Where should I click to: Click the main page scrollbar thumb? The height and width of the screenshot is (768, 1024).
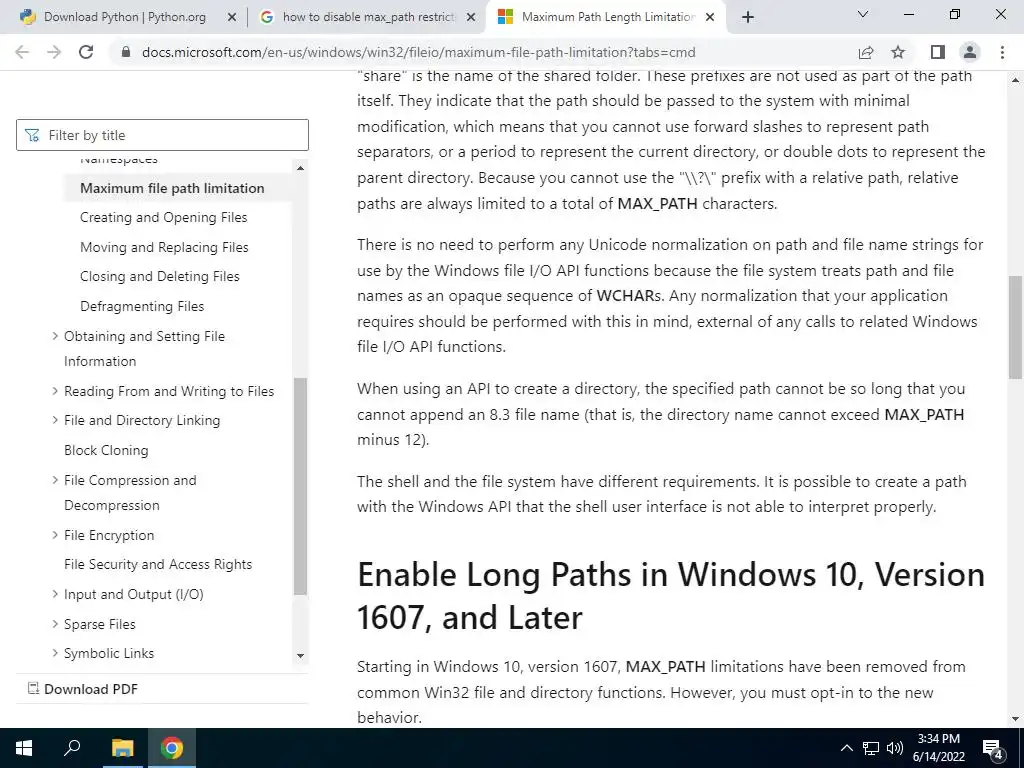coord(1015,327)
